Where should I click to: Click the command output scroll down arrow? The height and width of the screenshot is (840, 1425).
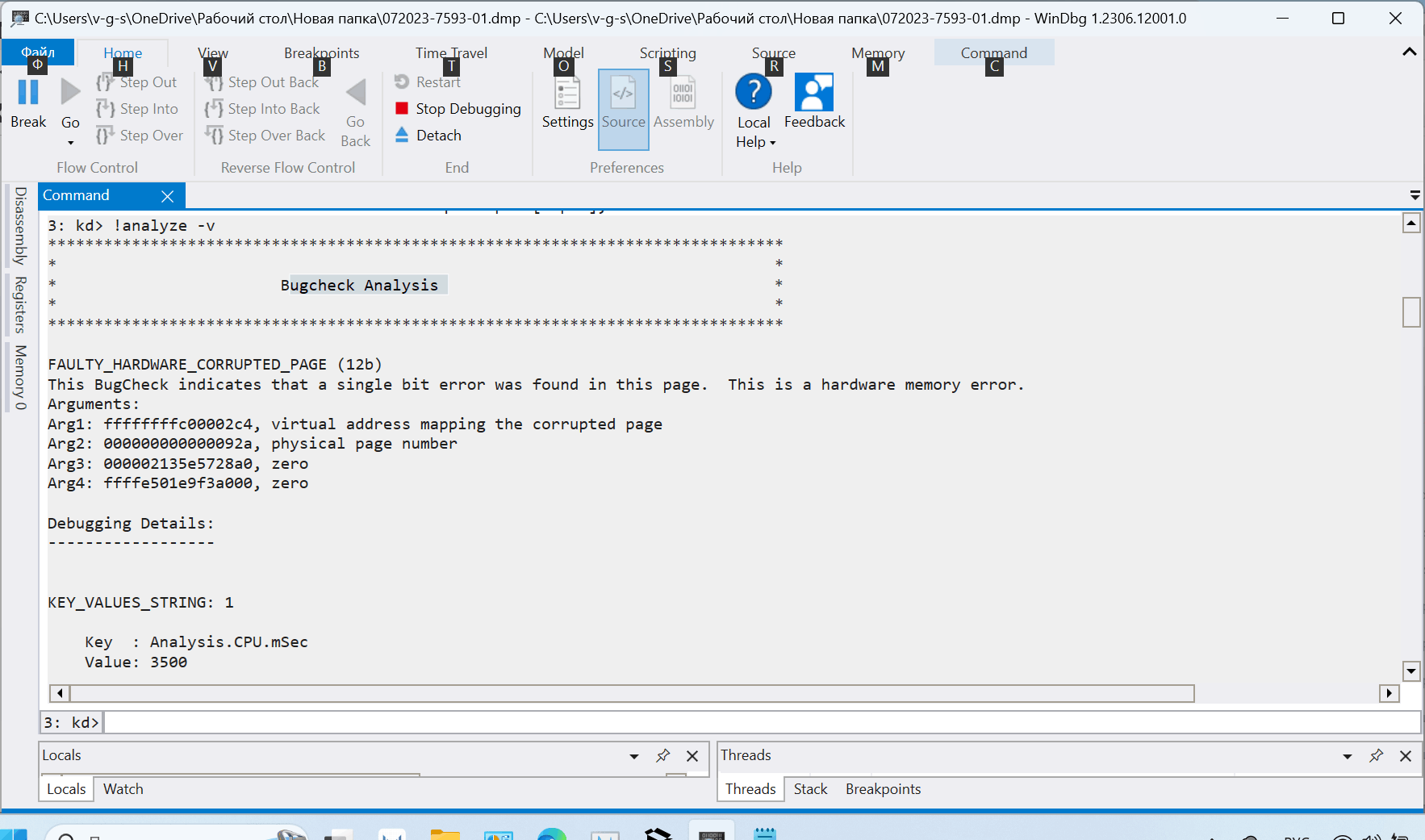coord(1411,671)
